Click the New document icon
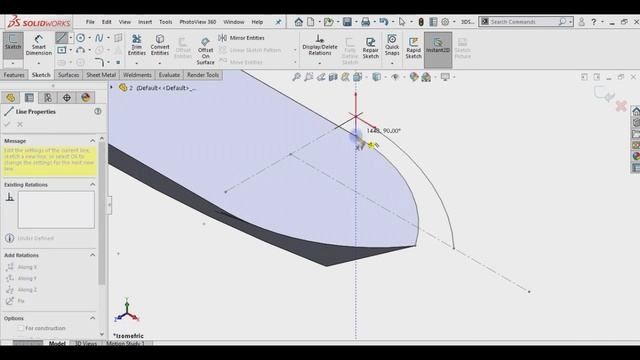640x360 pixels. (x=311, y=22)
